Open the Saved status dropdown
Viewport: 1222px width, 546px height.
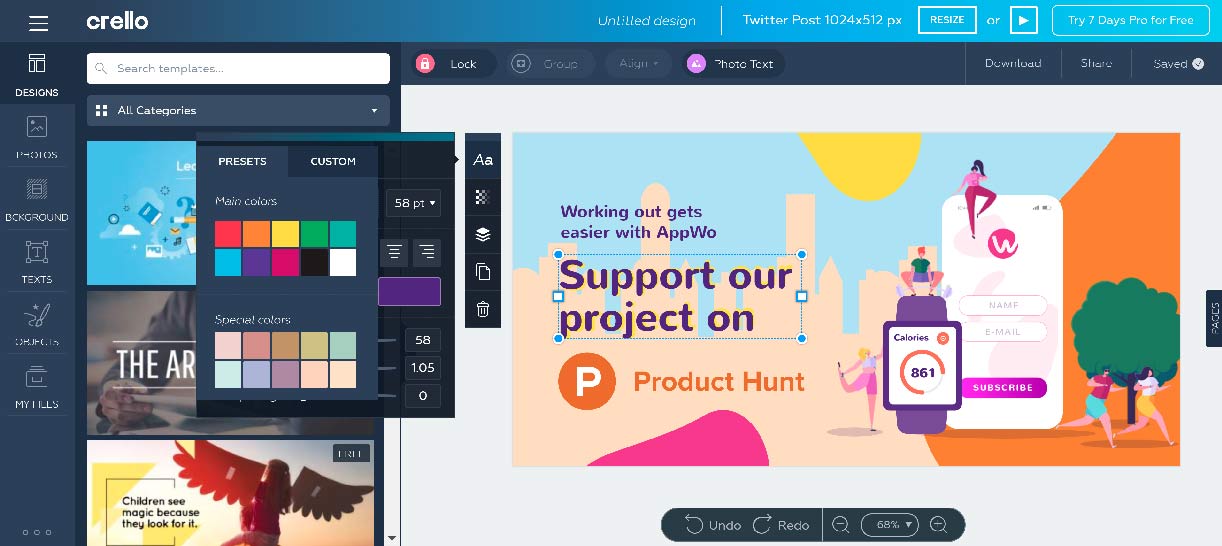[x=1177, y=63]
